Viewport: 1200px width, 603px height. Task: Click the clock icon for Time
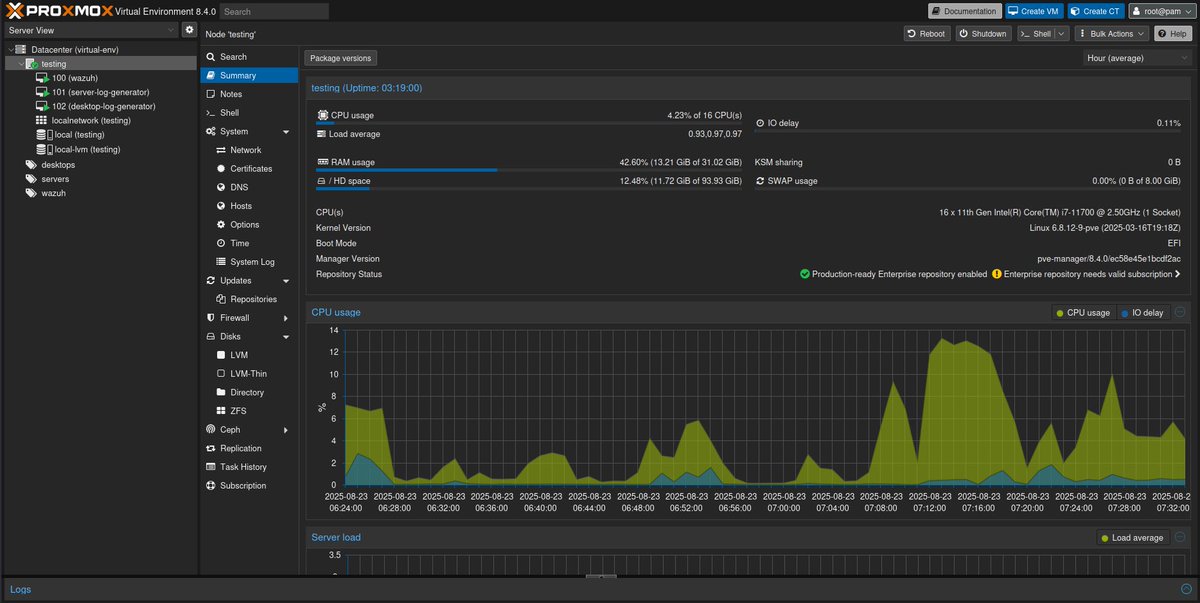pyautogui.click(x=221, y=243)
